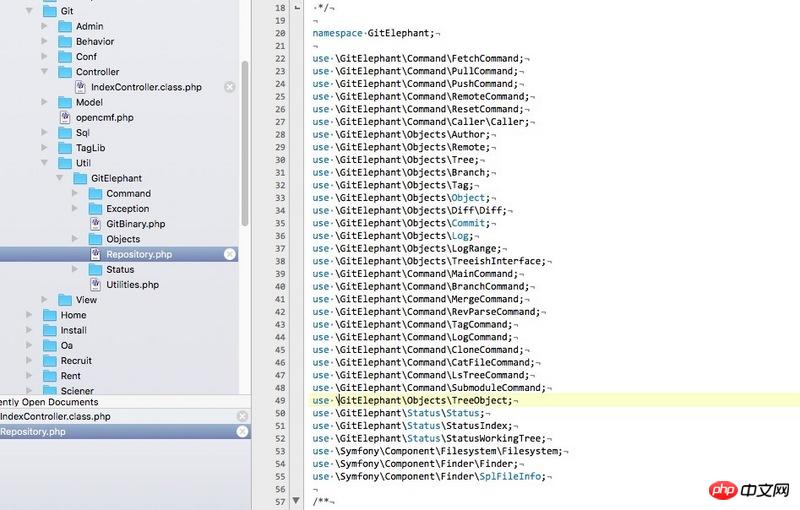
Task: Click the Utilities.php file icon
Action: coord(95,285)
